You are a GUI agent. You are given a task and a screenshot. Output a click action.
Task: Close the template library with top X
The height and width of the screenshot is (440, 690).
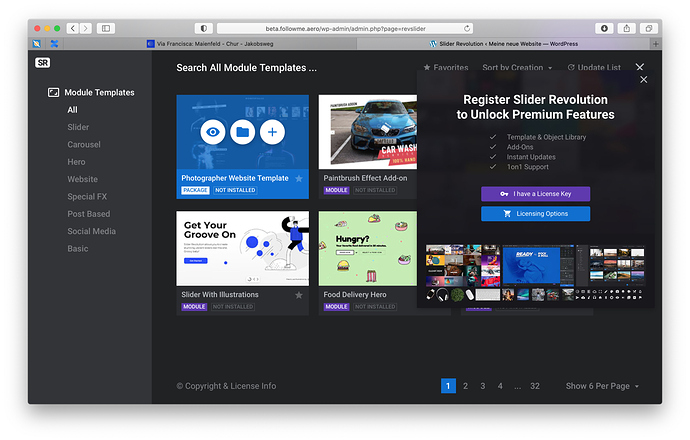[x=640, y=67]
